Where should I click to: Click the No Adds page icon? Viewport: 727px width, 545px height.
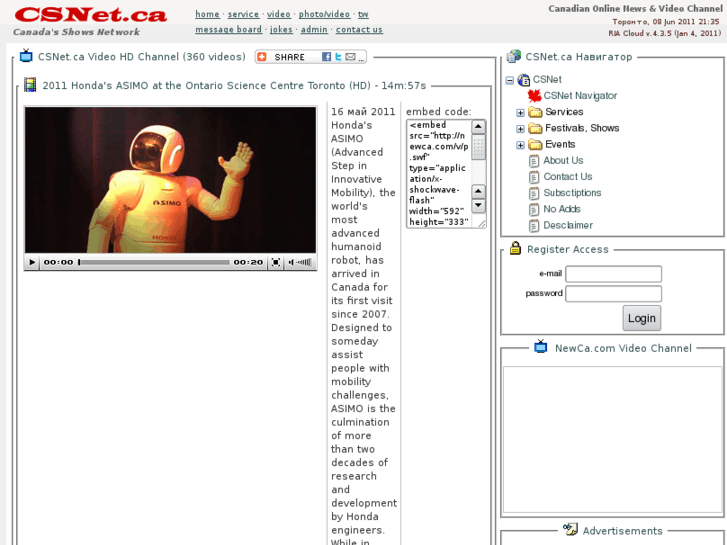[x=534, y=210]
